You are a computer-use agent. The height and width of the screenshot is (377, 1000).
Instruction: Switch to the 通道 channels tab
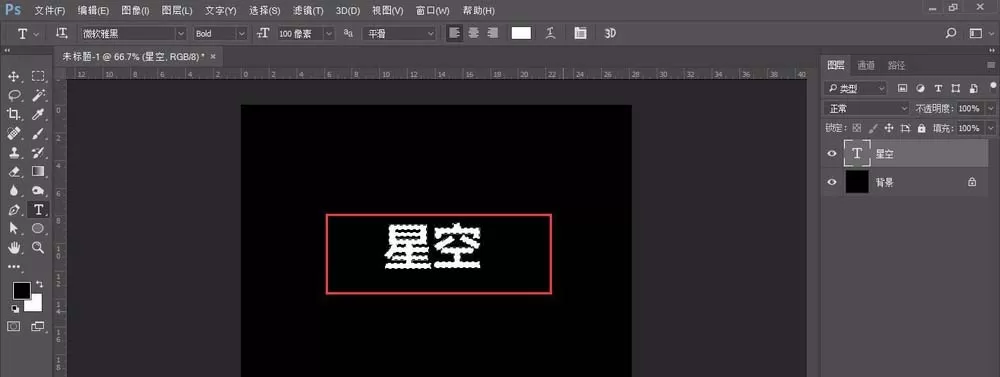click(866, 65)
